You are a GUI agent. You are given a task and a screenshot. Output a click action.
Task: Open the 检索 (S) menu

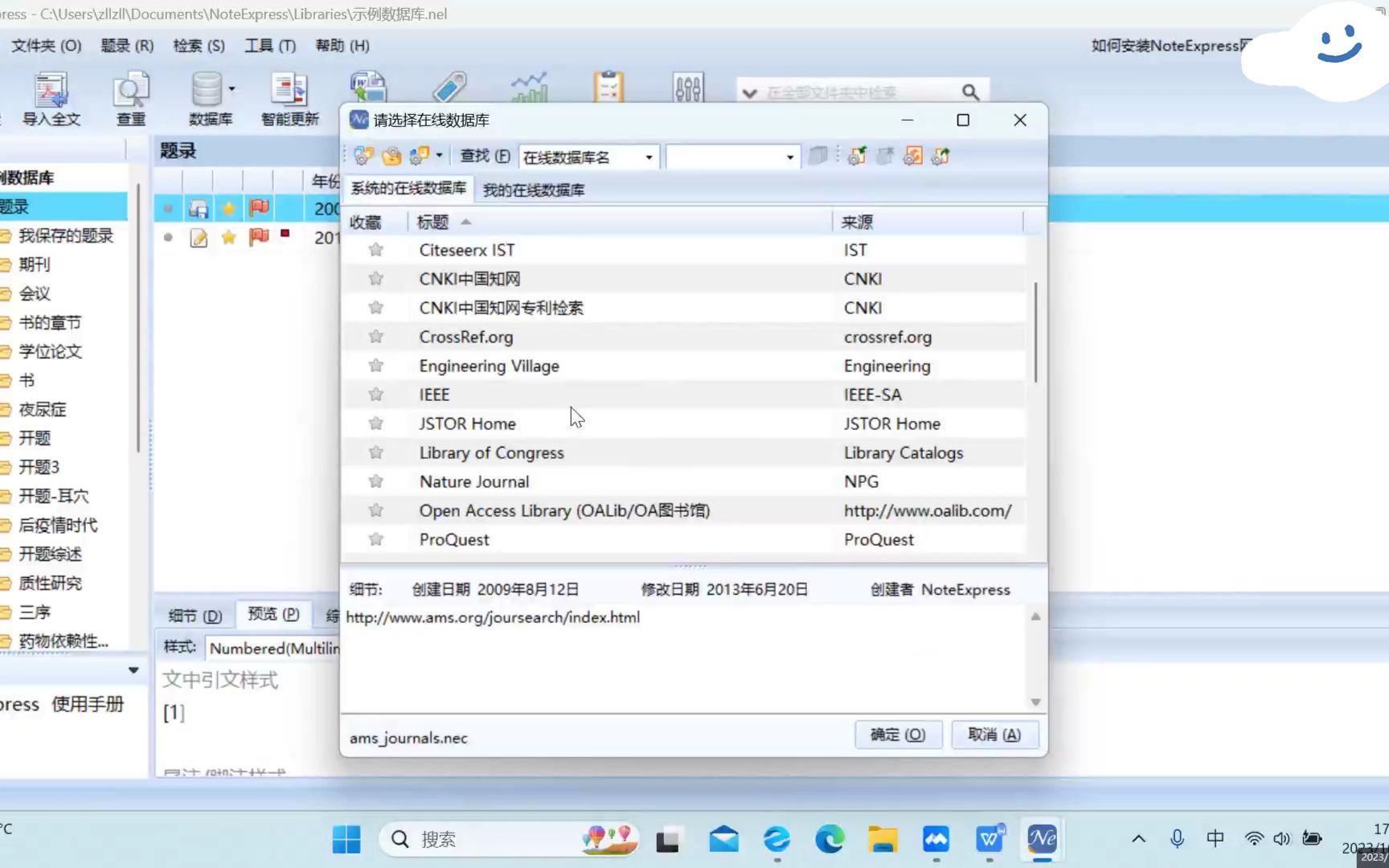pos(199,46)
